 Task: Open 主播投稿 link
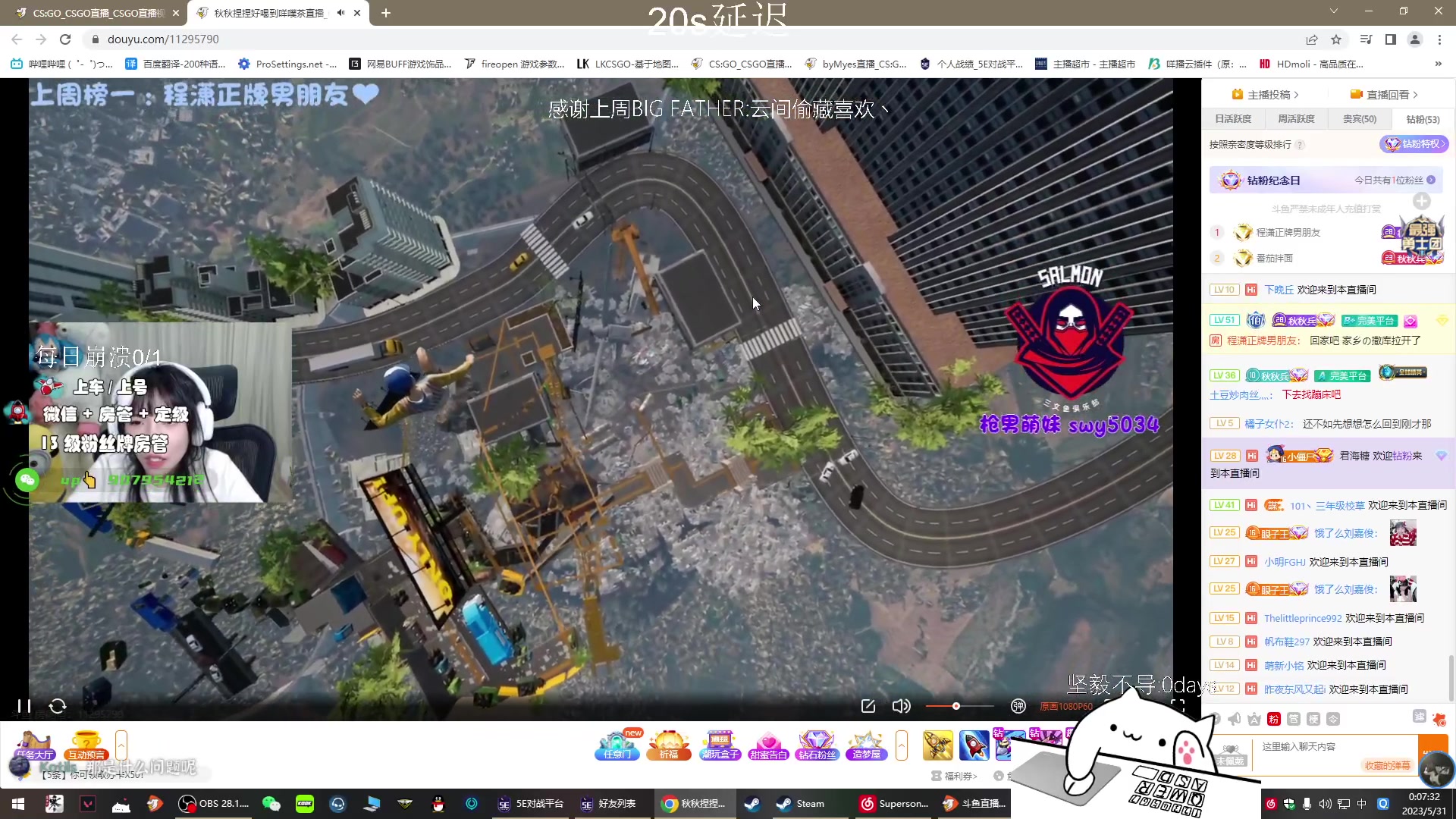[x=1266, y=95]
